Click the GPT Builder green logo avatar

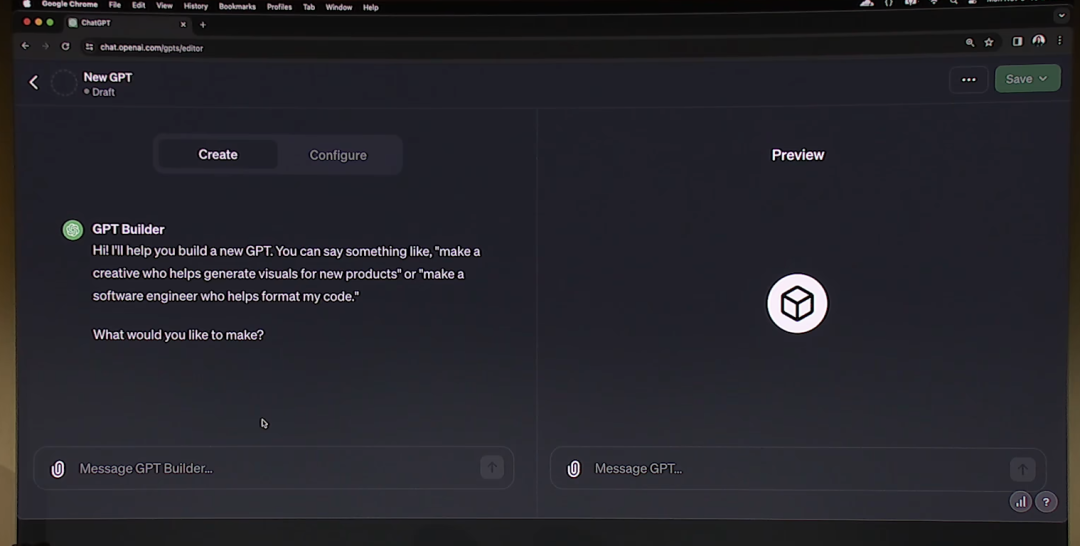[x=73, y=230]
